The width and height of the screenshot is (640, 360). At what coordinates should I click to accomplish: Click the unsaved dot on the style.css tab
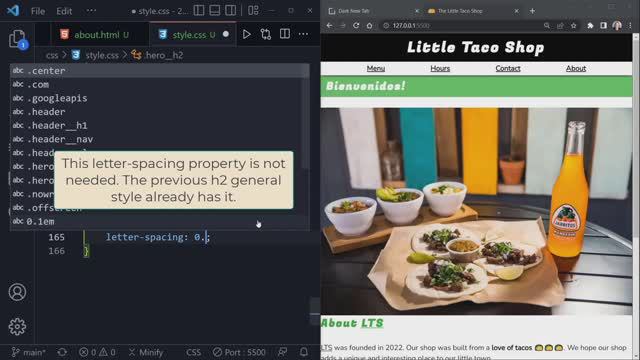pos(226,34)
